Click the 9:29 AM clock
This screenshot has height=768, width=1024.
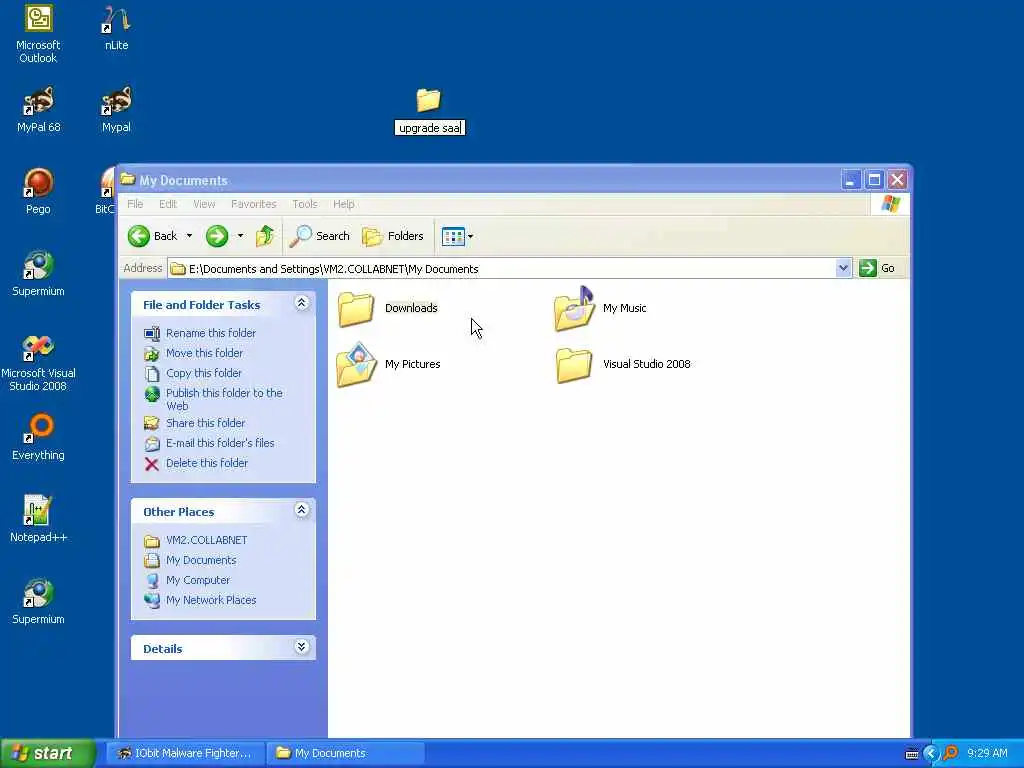point(987,753)
